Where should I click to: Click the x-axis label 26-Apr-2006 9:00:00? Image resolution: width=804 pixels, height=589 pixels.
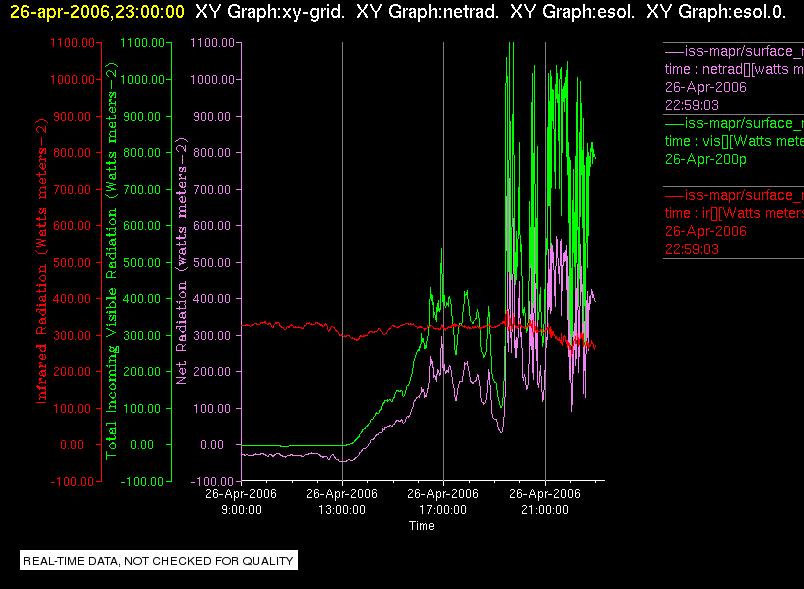tap(241, 501)
